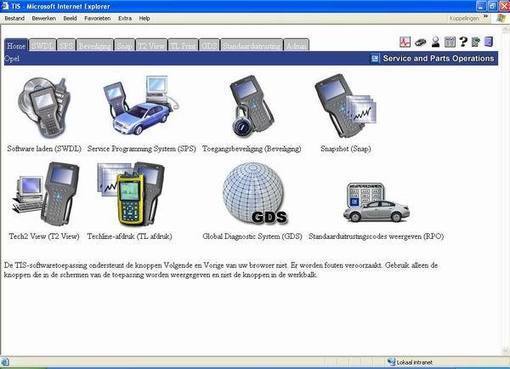This screenshot has width=510, height=369.
Task: Open Toegangsbeveiliging Tech2 with padlock icon
Action: pos(252,106)
